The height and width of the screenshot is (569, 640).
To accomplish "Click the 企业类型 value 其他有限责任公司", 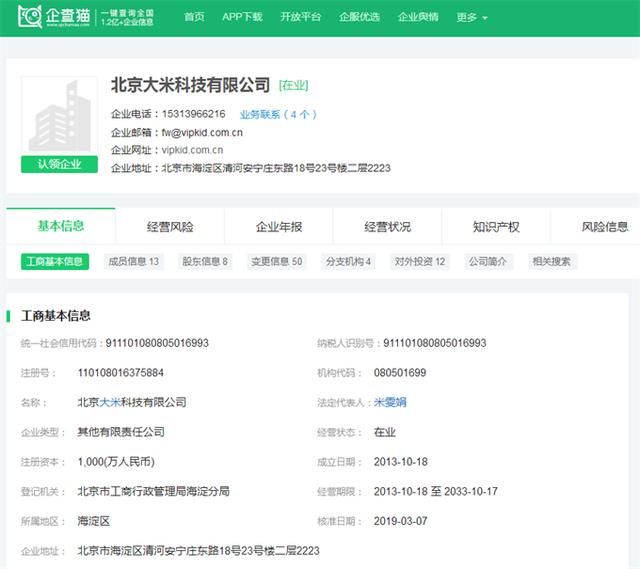I will point(121,432).
